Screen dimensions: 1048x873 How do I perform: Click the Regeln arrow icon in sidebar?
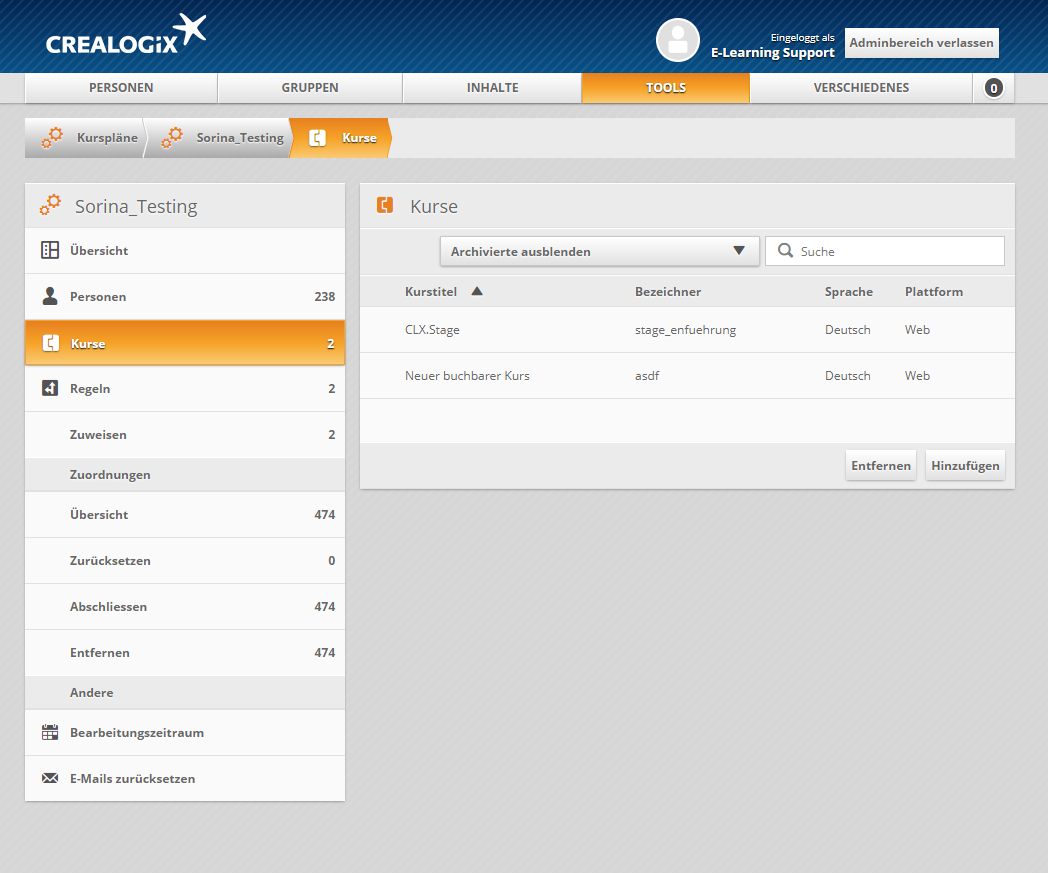tap(50, 389)
